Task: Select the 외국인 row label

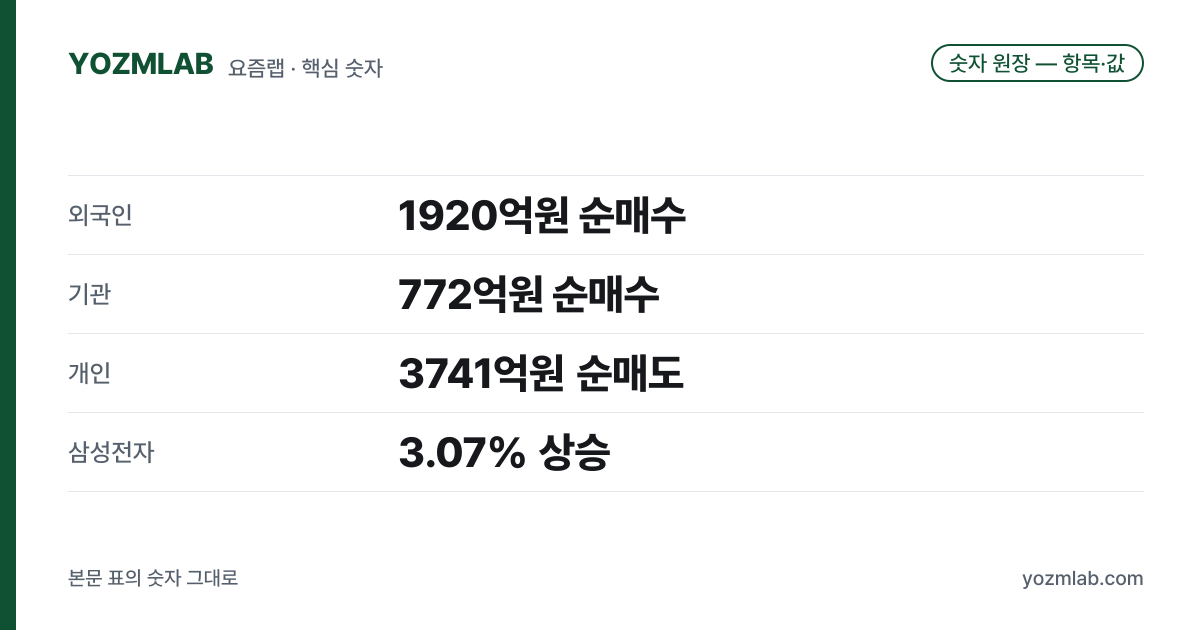Action: pos(100,215)
